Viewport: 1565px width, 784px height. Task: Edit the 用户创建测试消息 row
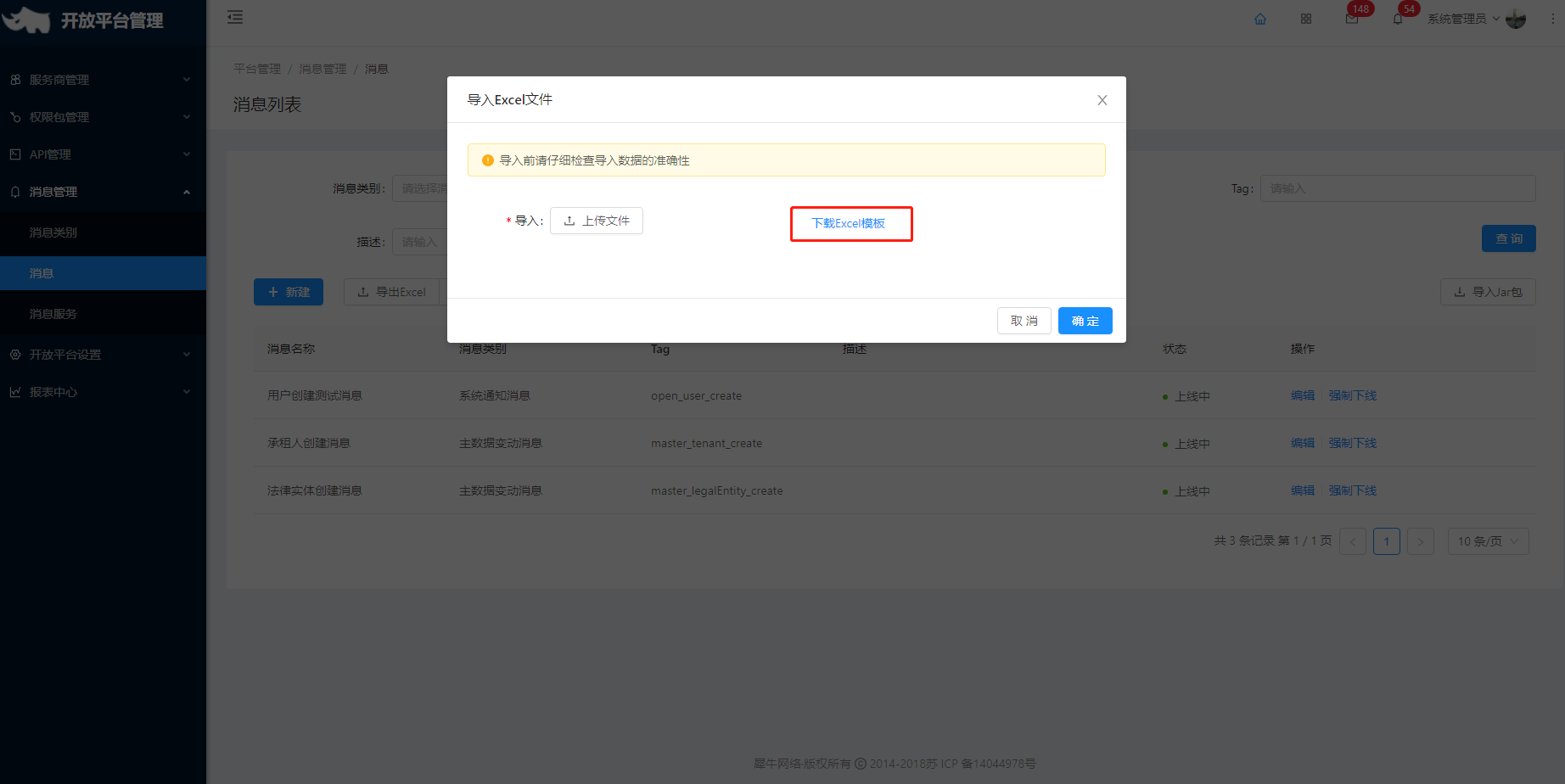click(1303, 395)
